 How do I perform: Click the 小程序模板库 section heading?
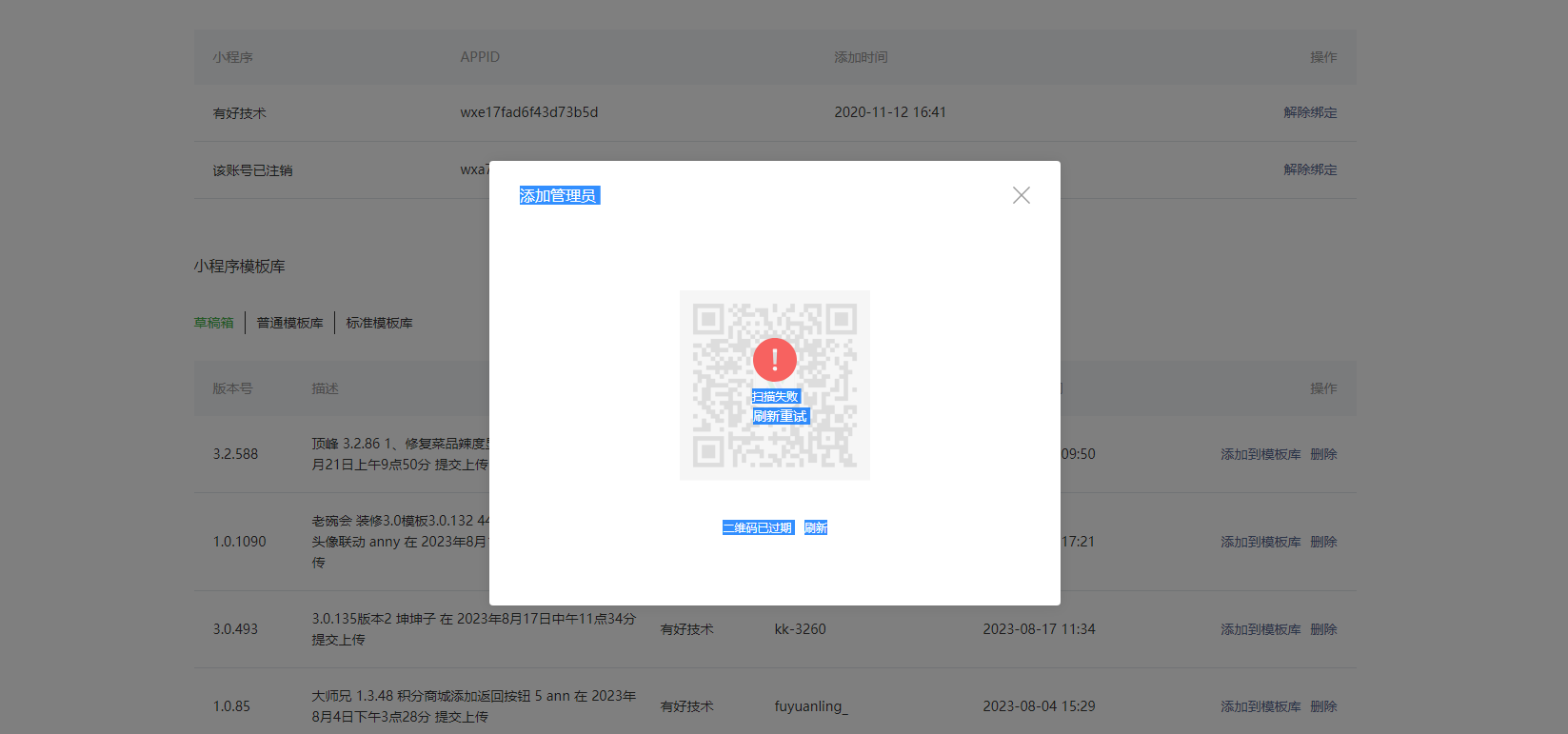click(240, 267)
